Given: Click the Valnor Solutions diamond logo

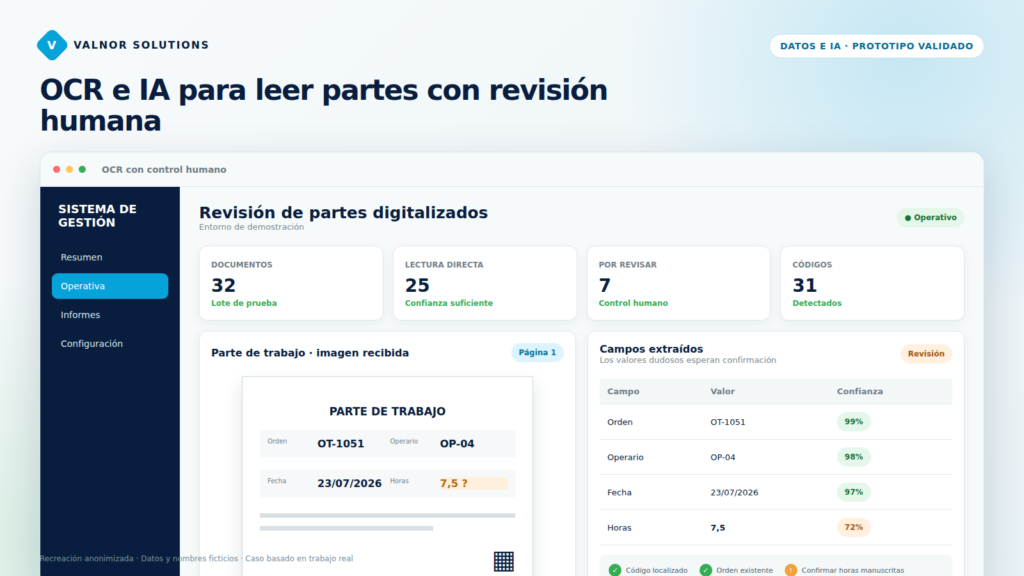Looking at the screenshot, I should click(52, 45).
